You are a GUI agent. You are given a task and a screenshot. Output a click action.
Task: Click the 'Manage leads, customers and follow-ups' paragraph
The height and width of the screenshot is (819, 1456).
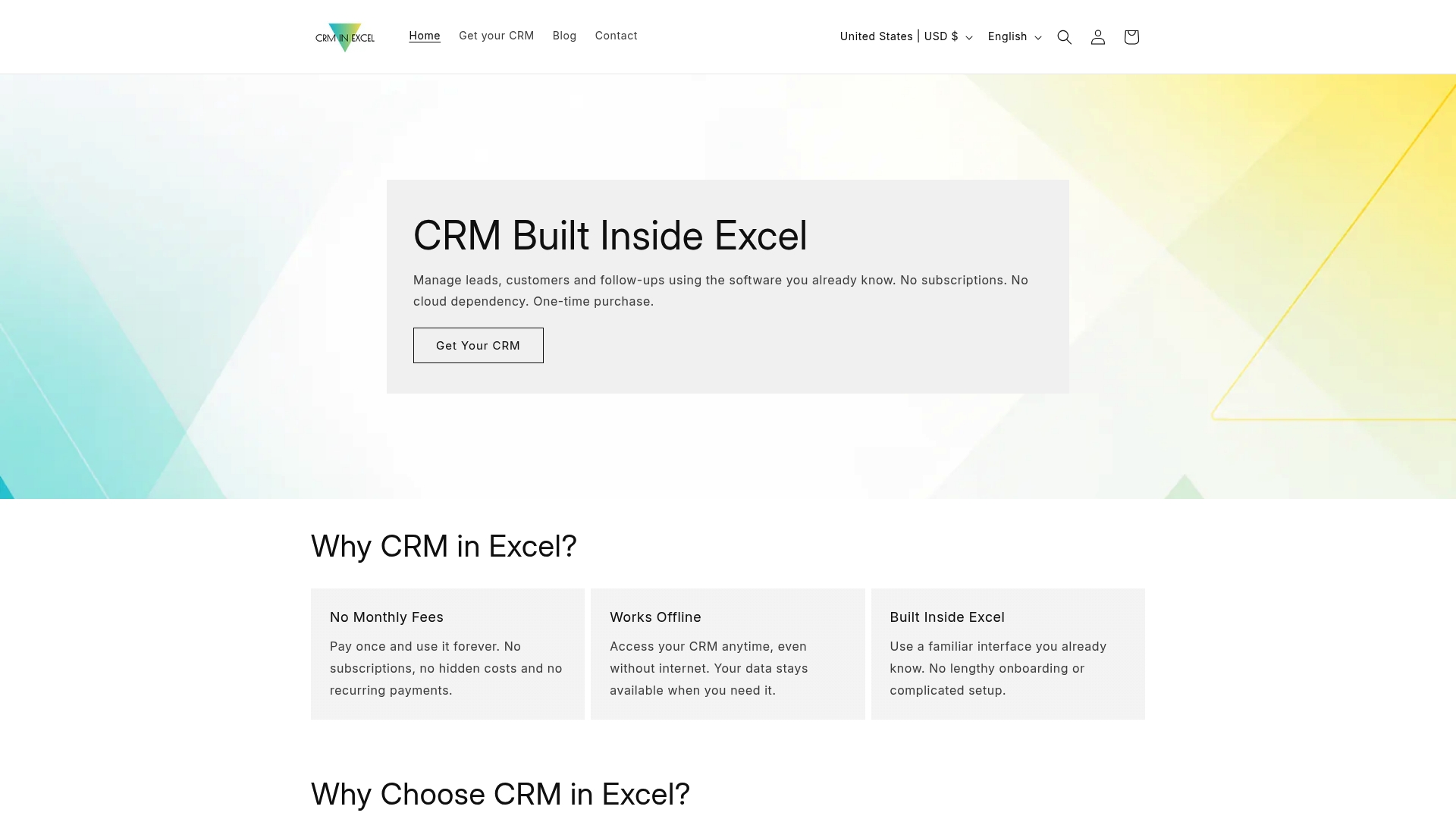click(720, 290)
